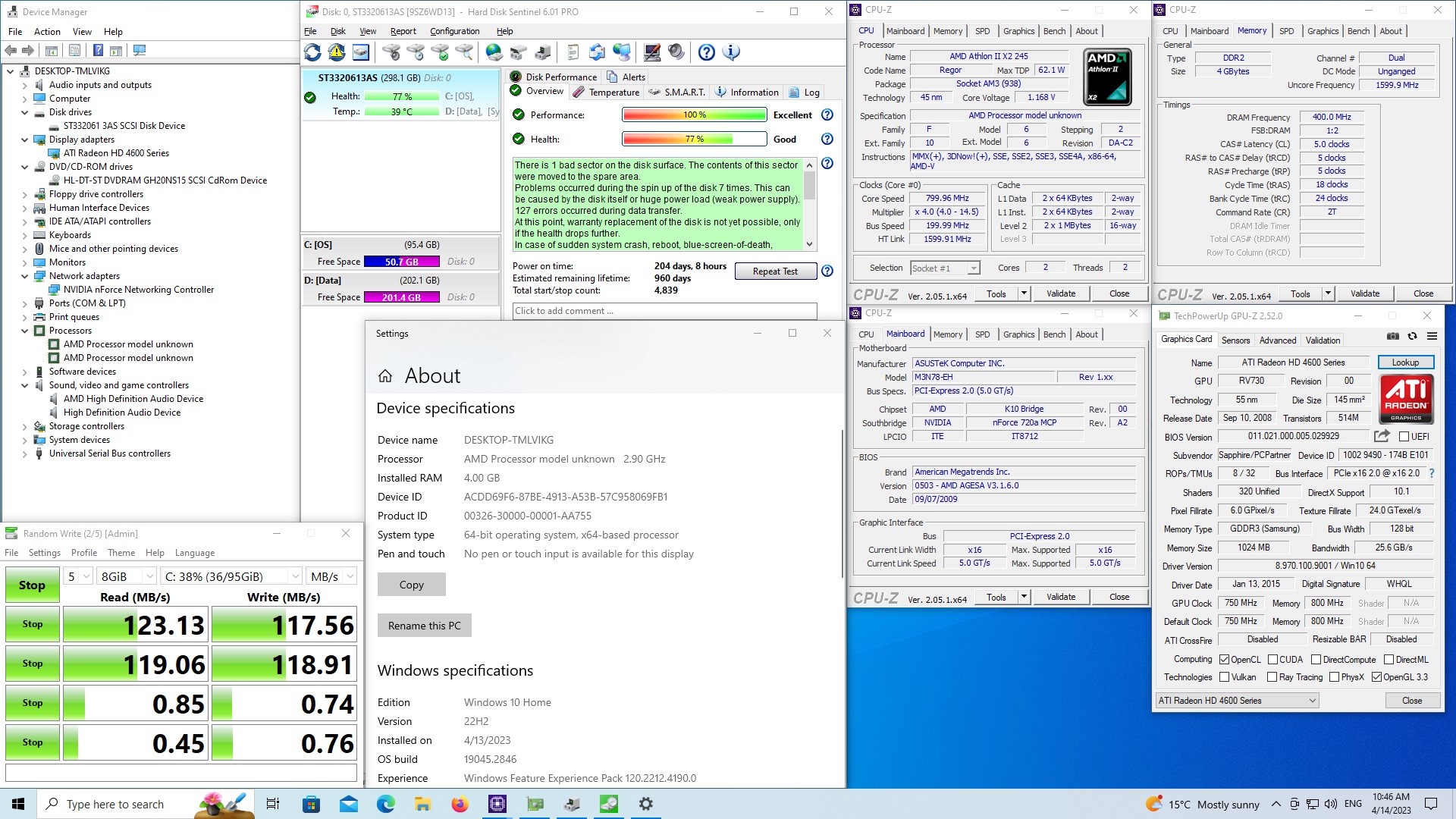This screenshot has height=819, width=1456.
Task: Expand Universal Serial Bus controllers node
Action: point(25,453)
